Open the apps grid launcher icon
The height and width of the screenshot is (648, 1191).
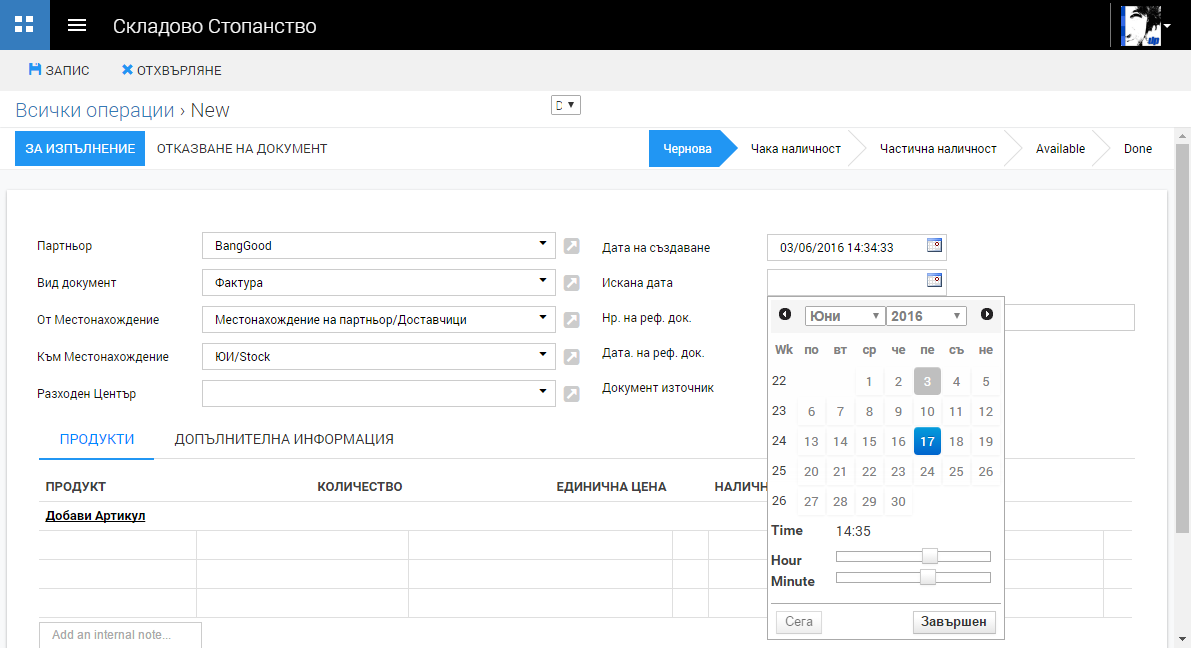click(24, 25)
